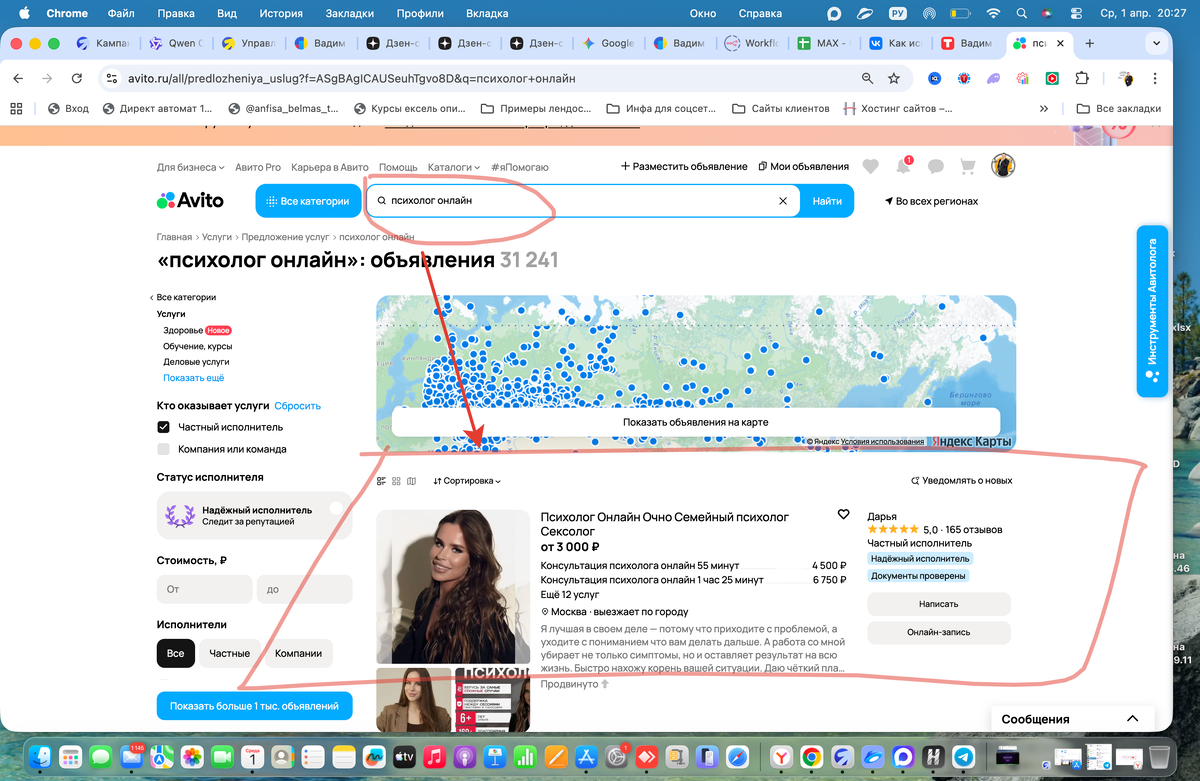Clear the search field with X icon
1200x781 pixels.
click(784, 201)
